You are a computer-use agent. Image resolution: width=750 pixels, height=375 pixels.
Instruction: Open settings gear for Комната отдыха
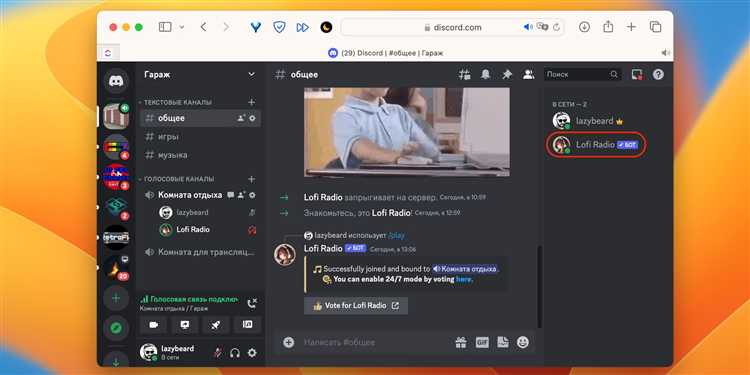252,195
